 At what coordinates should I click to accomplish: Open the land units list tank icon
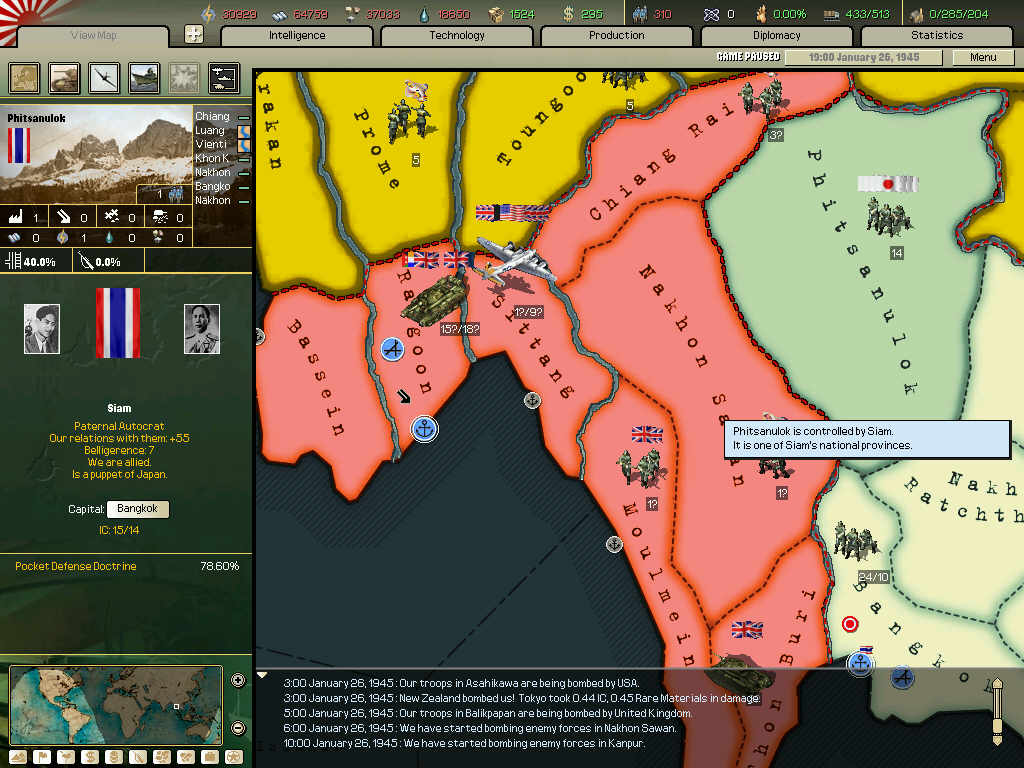click(64, 78)
